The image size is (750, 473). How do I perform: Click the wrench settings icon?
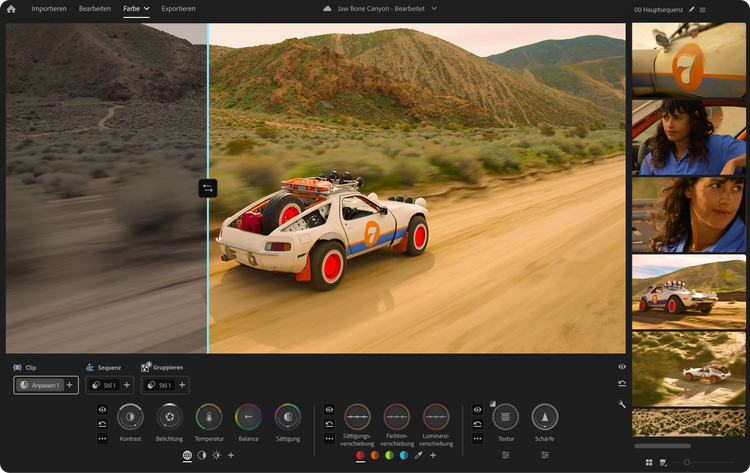tap(622, 403)
